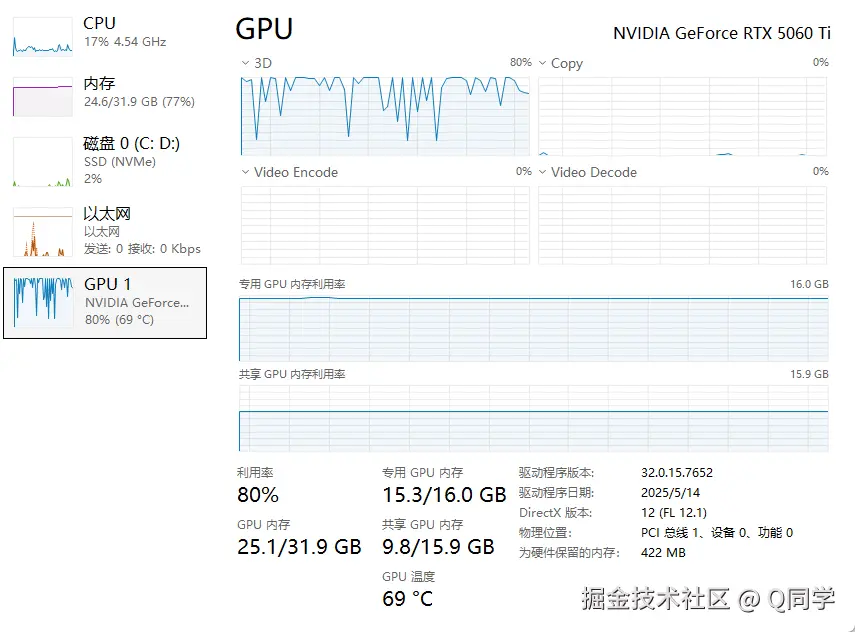The image size is (855, 632).
Task: Expand the Copy graph engine dropdown
Action: click(x=543, y=63)
